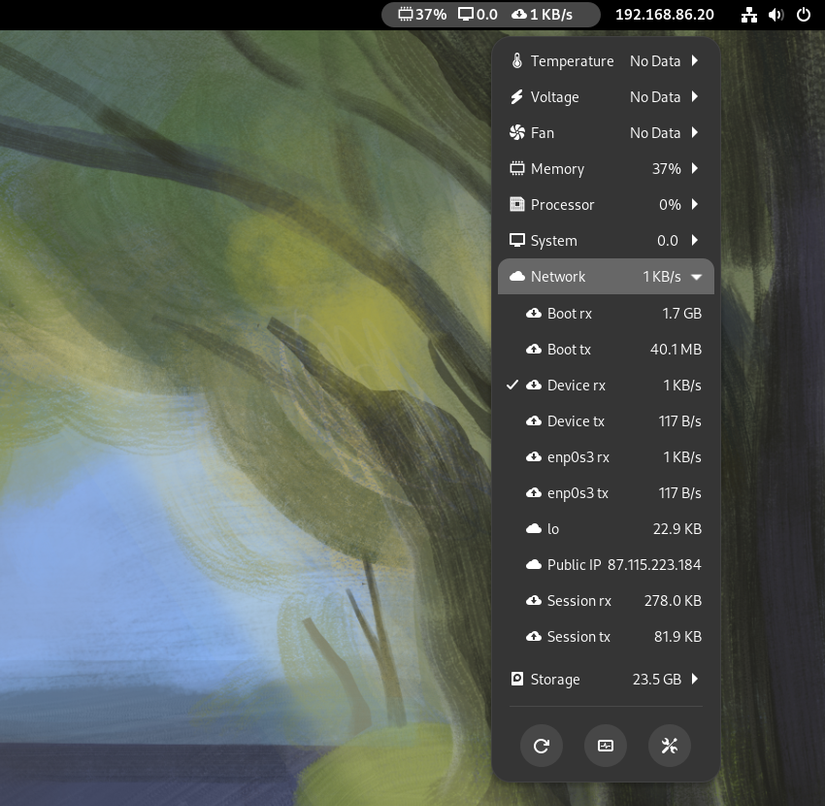Click the Processor icon
The width and height of the screenshot is (825, 806).
click(x=517, y=204)
